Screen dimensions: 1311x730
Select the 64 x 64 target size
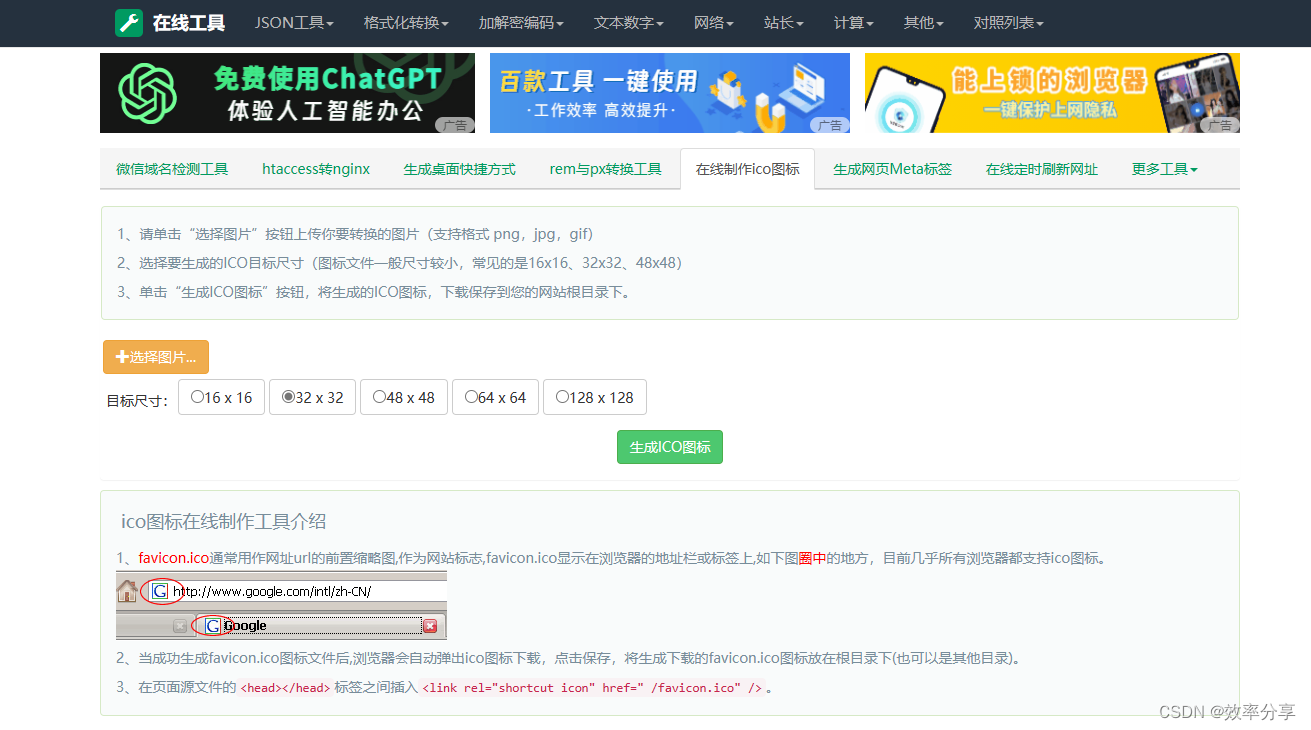pos(471,396)
